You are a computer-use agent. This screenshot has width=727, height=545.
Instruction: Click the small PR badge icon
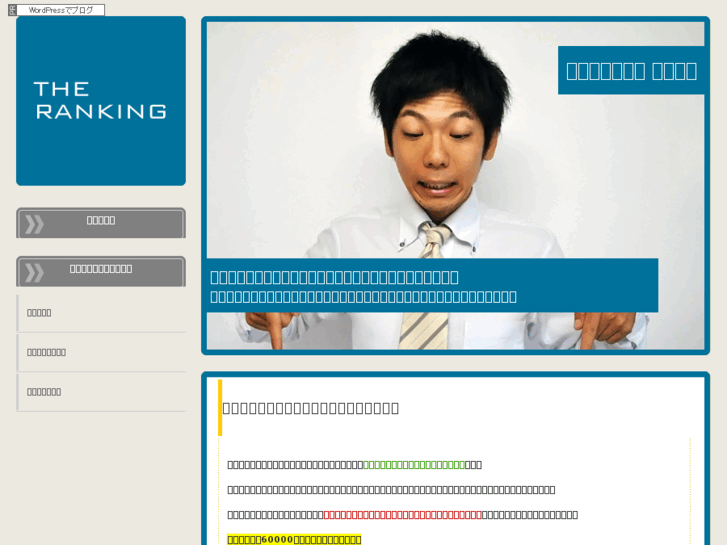(x=13, y=10)
